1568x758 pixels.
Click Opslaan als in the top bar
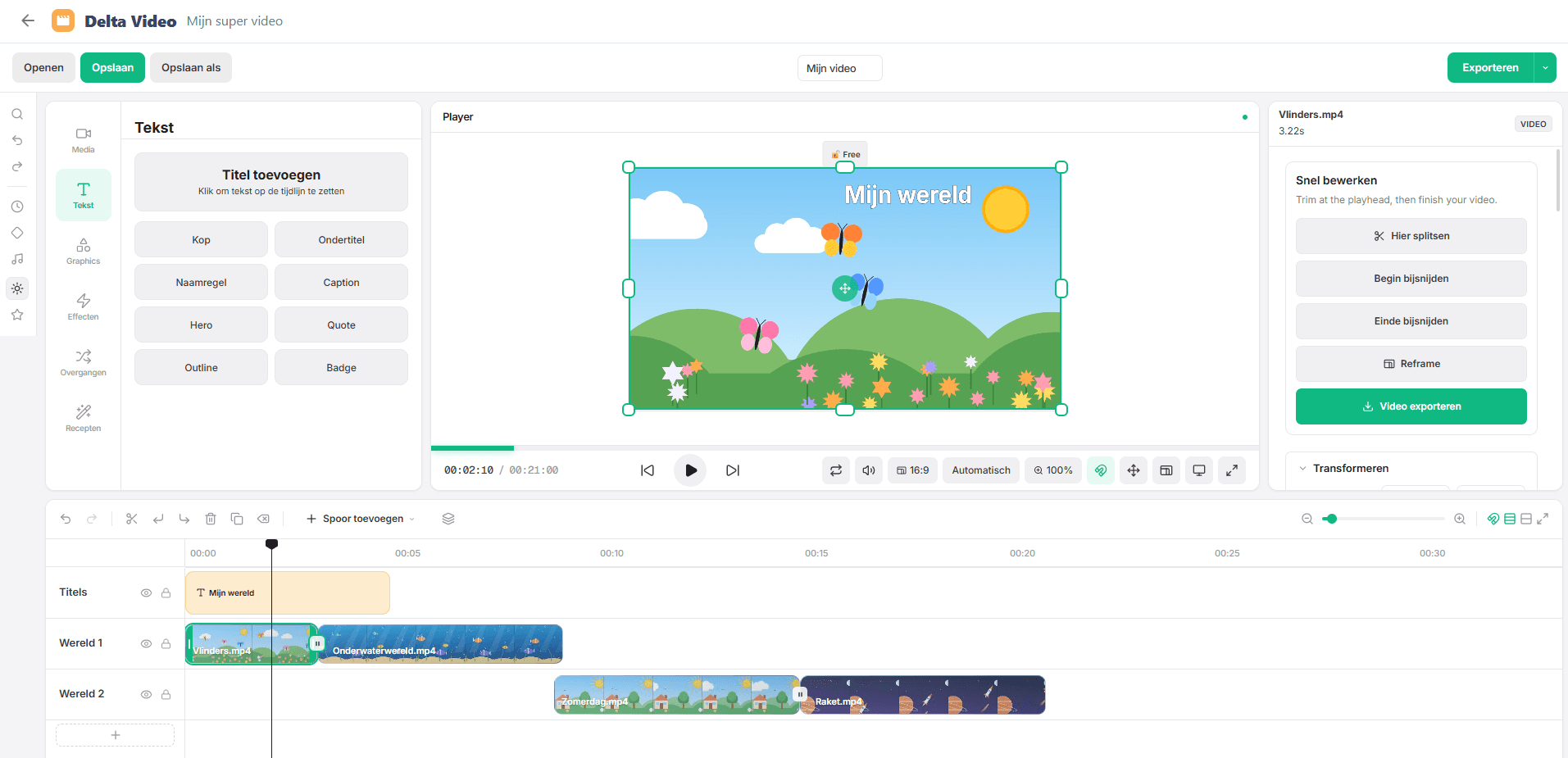[x=191, y=68]
